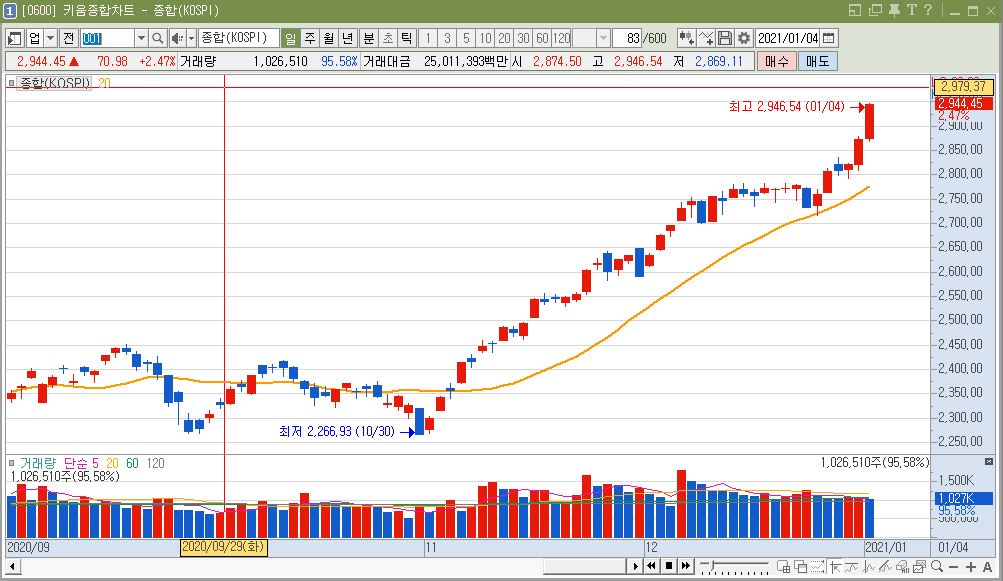Viewport: 1003px width, 581px height.
Task: Click the horizontal chart scrollbar thumb
Action: point(584,566)
